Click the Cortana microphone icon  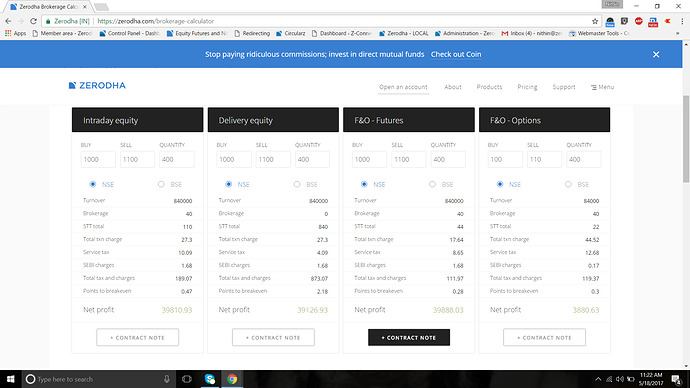(167, 379)
